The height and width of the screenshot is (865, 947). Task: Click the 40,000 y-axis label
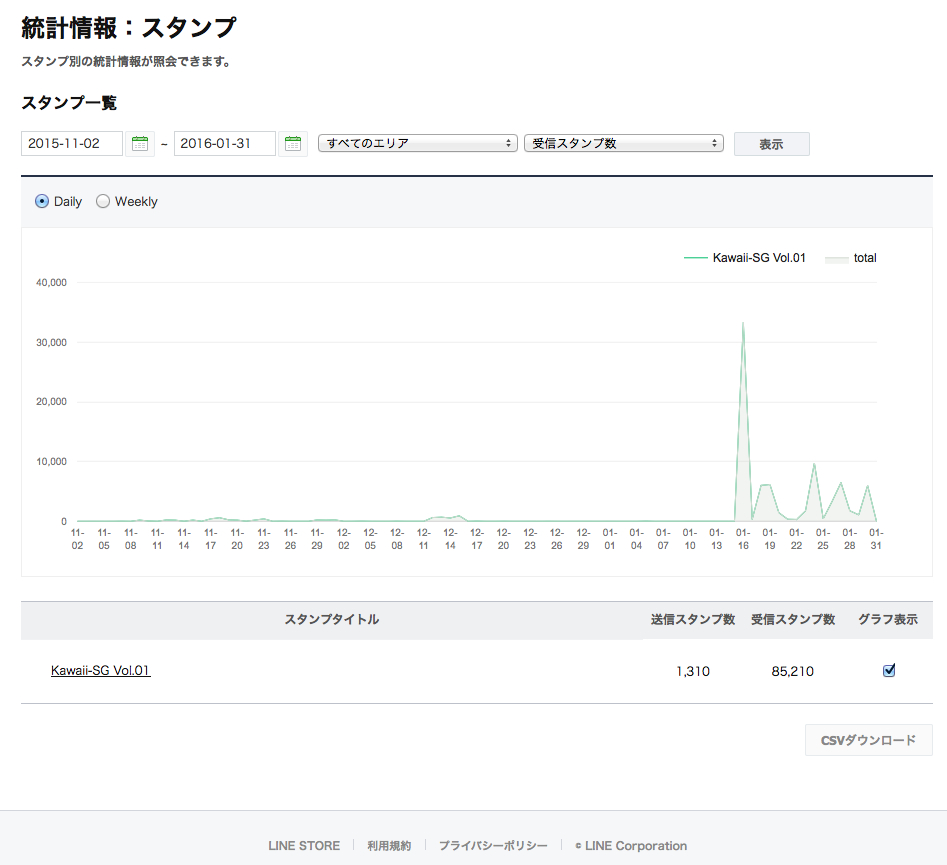pos(51,283)
